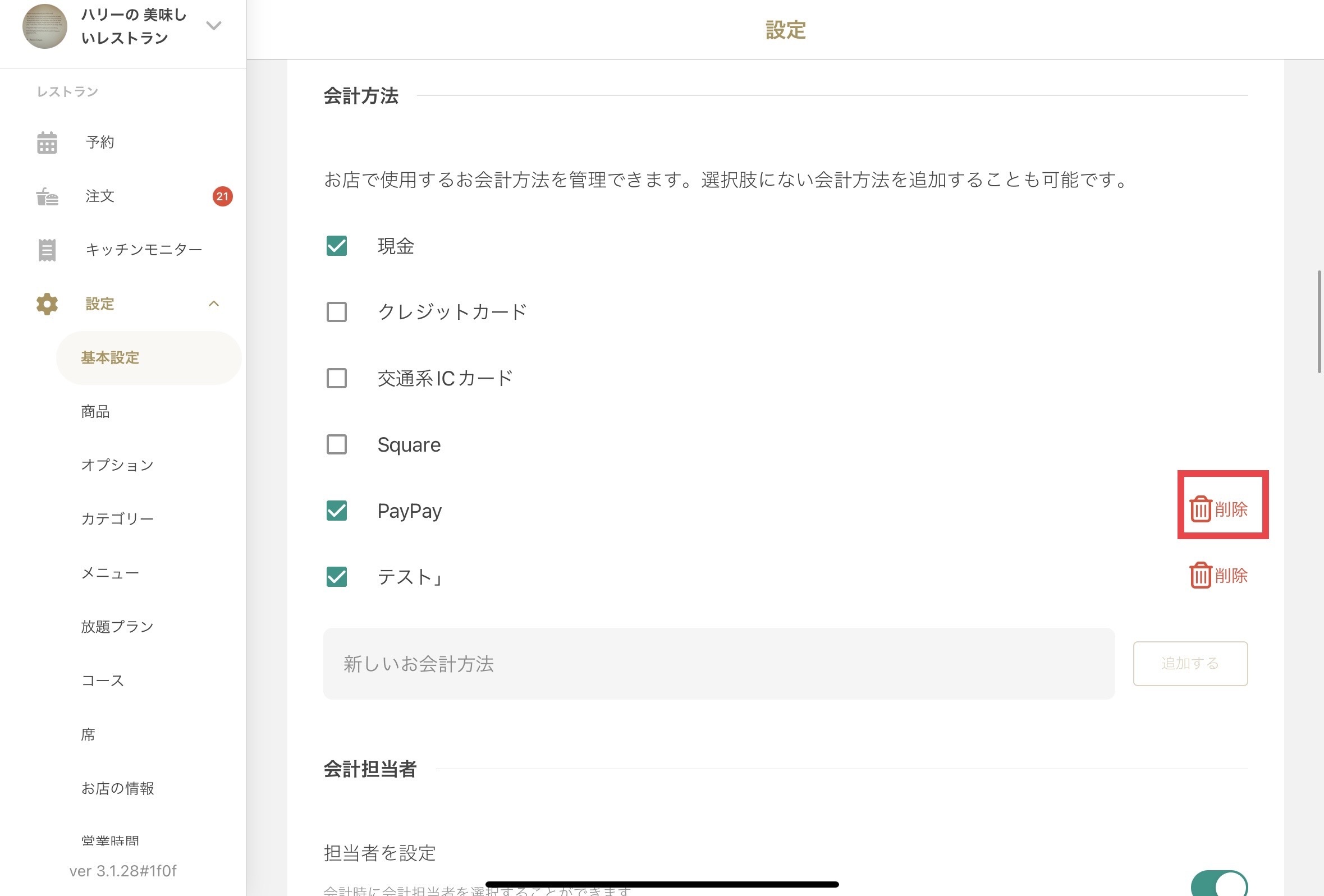Viewport: 1324px width, 896px height.
Task: Open the コース settings page
Action: pyautogui.click(x=103, y=681)
